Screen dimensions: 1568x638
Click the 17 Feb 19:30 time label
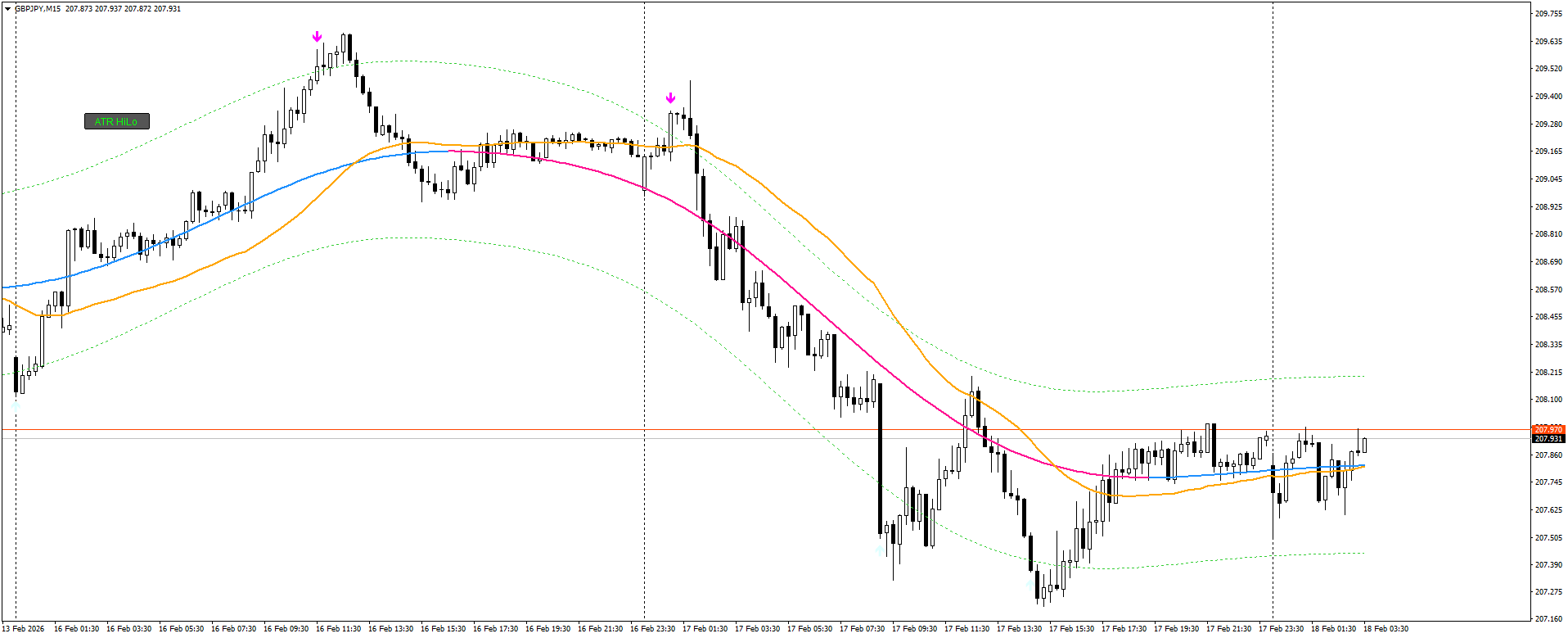coord(1176,629)
